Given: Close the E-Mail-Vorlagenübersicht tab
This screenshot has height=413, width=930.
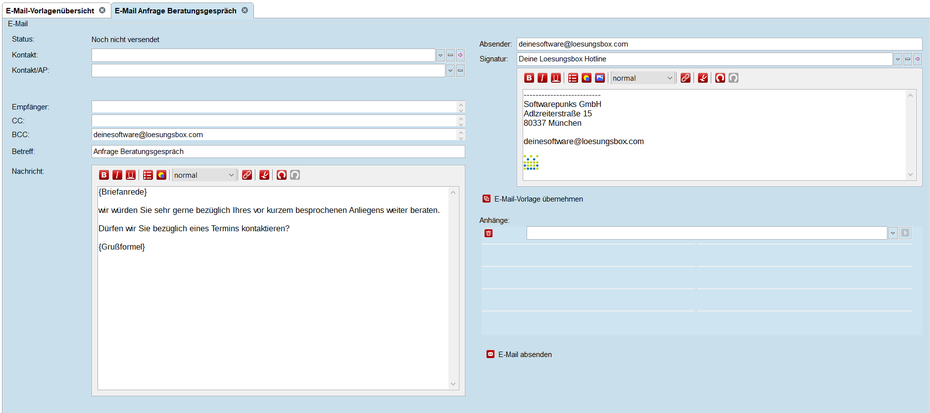Looking at the screenshot, I should (103, 11).
